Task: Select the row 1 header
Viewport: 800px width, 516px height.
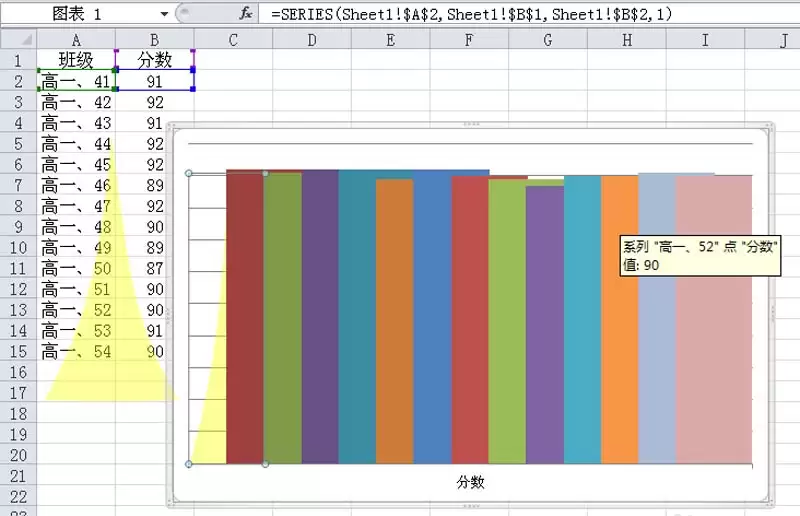Action: [18, 60]
